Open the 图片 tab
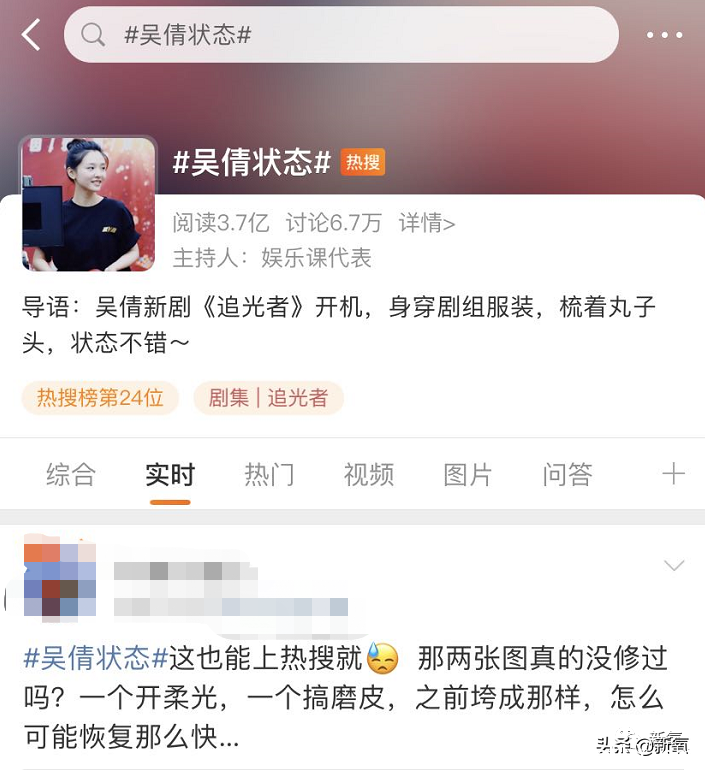The image size is (705, 770). [x=467, y=474]
